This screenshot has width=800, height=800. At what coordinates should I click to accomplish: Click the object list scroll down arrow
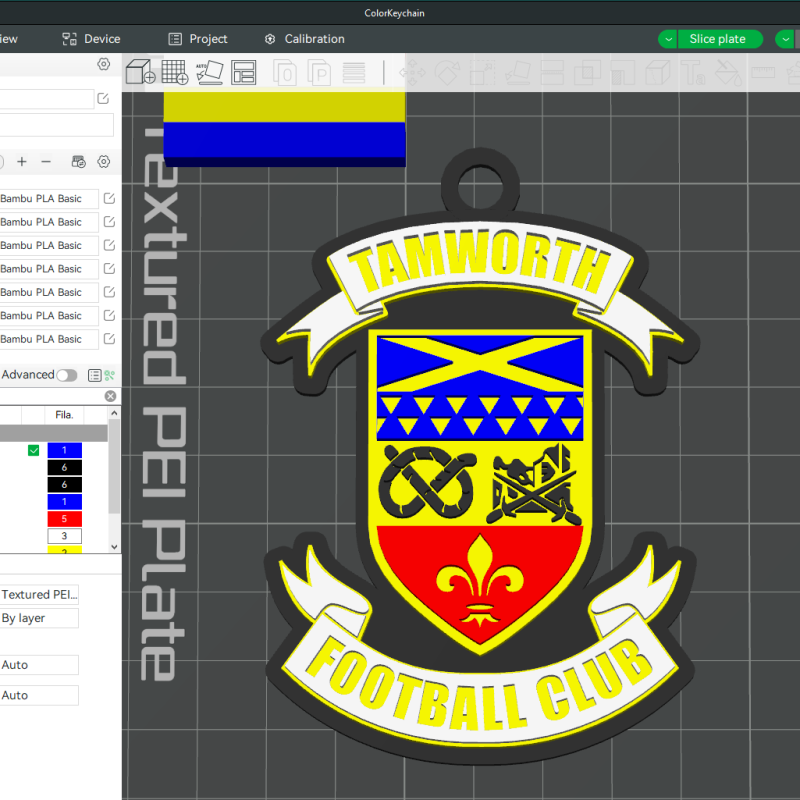tap(114, 547)
